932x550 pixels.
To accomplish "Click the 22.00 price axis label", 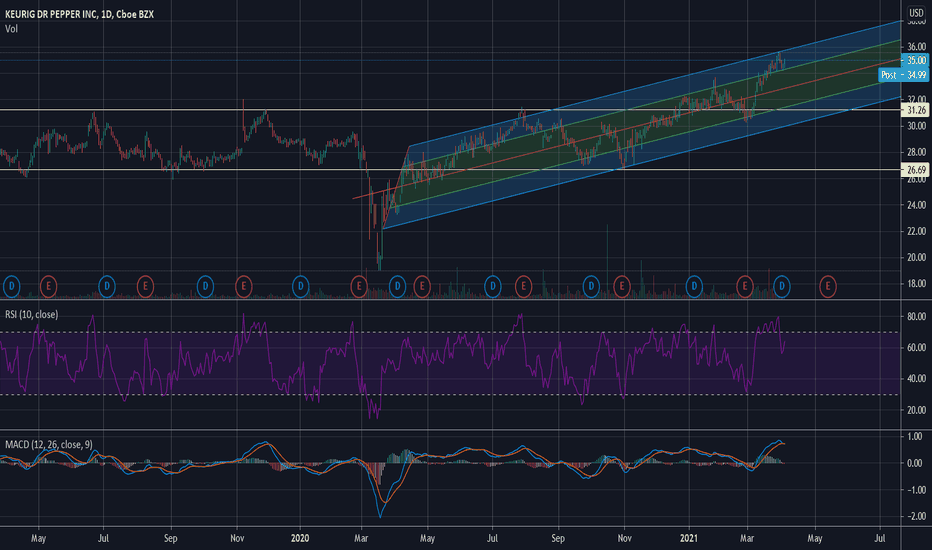I will 916,231.
